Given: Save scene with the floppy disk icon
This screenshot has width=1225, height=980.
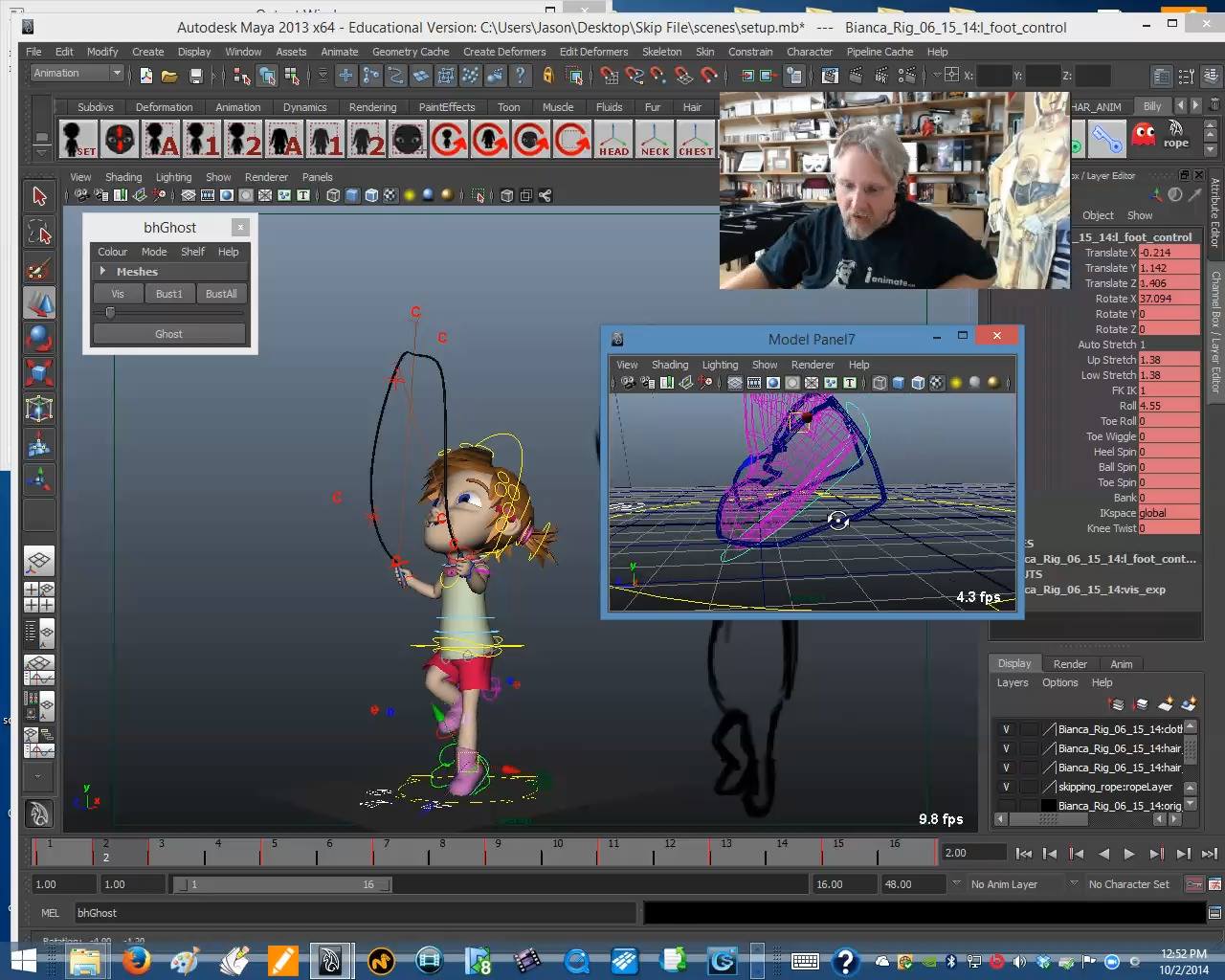Looking at the screenshot, I should [x=196, y=75].
